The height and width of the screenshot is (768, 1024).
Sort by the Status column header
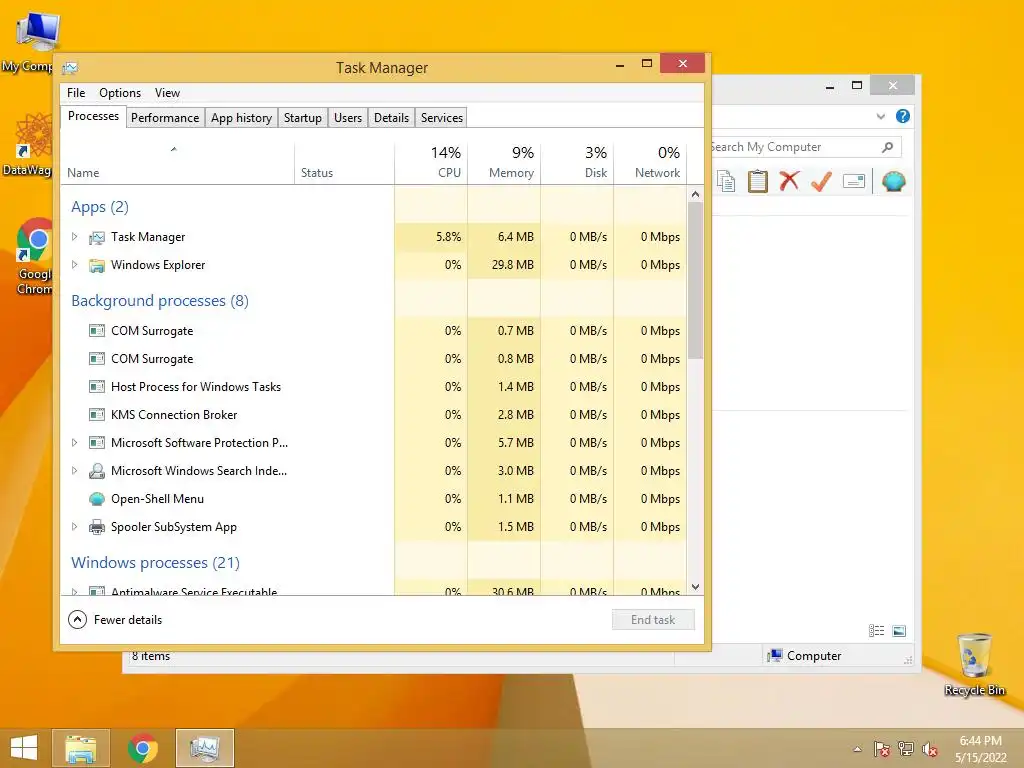344,161
